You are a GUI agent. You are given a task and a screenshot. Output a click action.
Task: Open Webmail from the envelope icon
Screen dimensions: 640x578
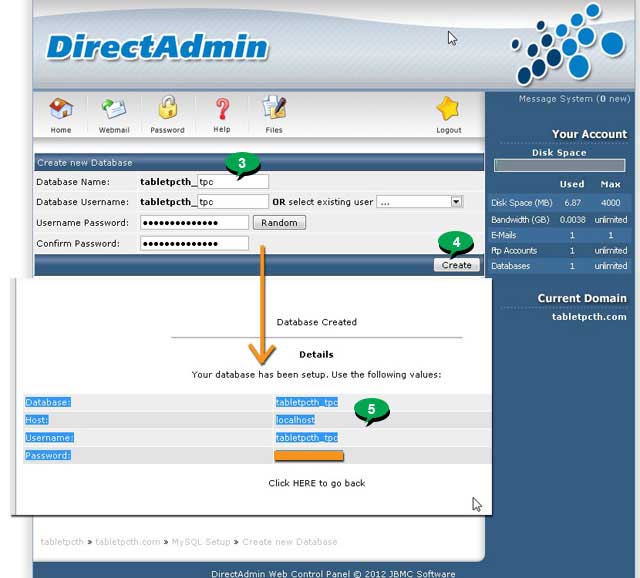(x=114, y=109)
